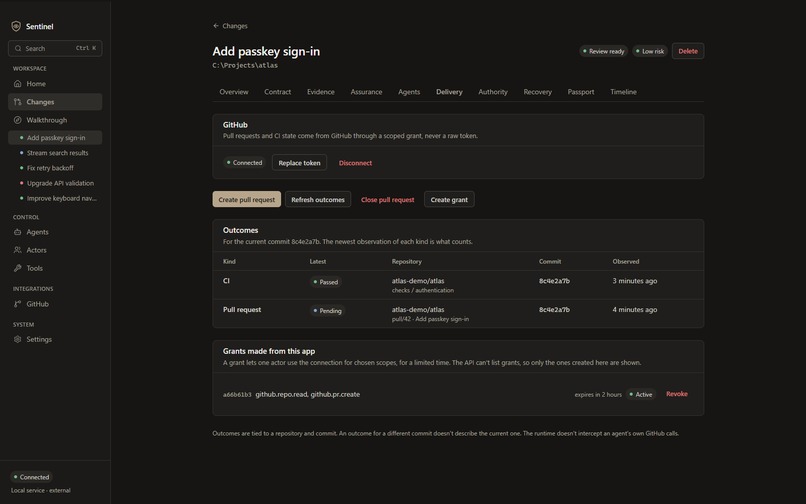Screen dimensions: 806x504
Task: Click github.repo.read, github.pr.create scopes
Action: pyautogui.click(x=307, y=394)
